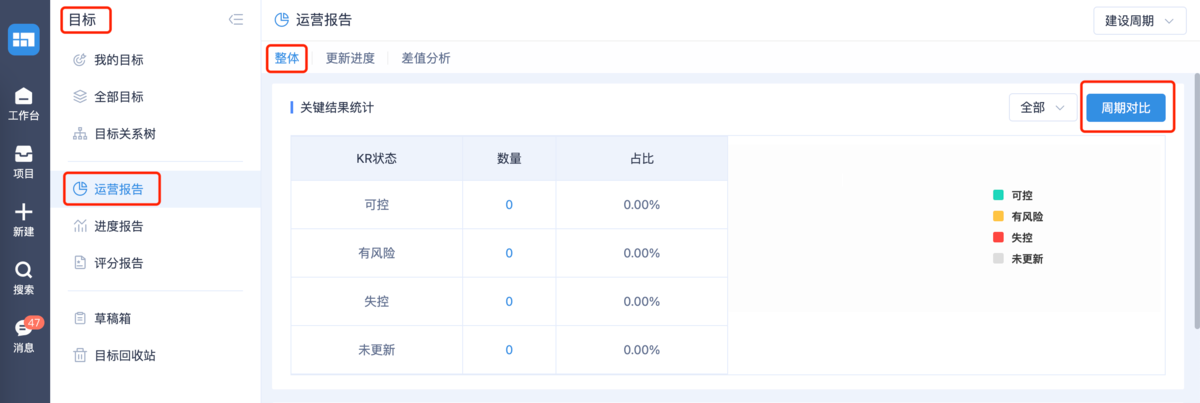Viewport: 1200px width, 403px height.
Task: Expand the 建设周期 dropdown
Action: coord(1138,22)
